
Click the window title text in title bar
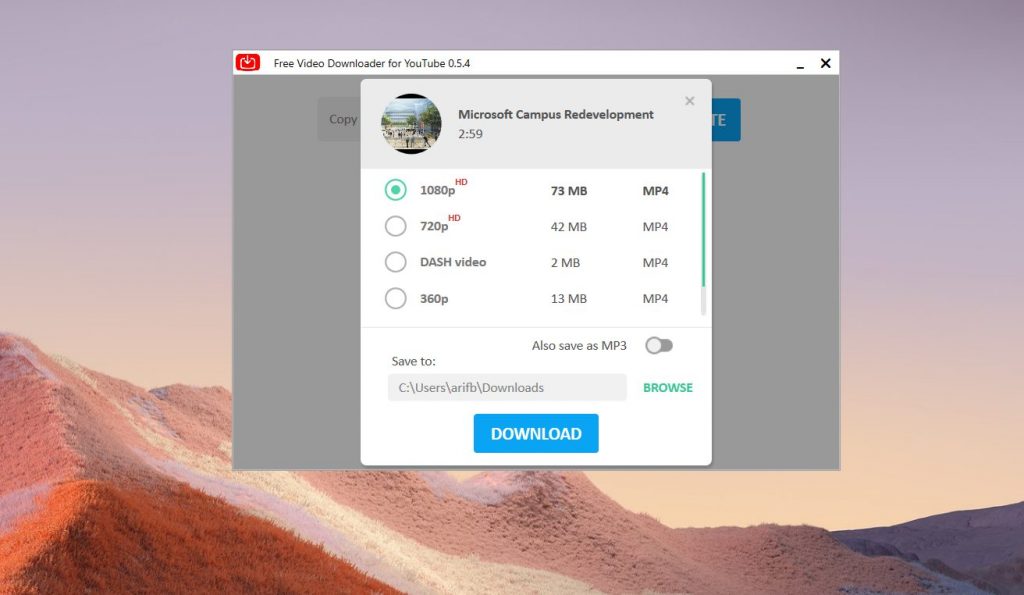372,63
